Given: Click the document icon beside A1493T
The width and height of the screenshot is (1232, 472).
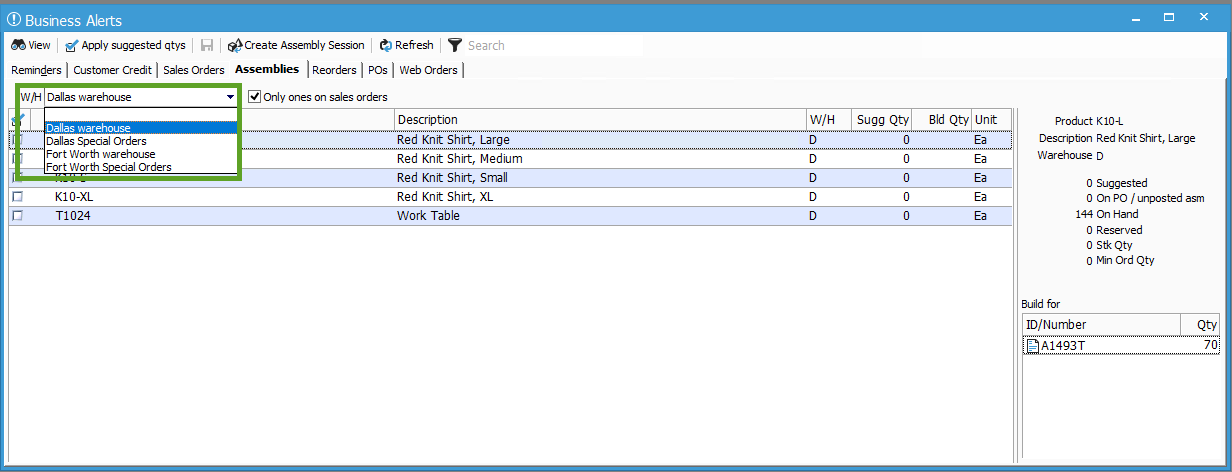Looking at the screenshot, I should pyautogui.click(x=1033, y=346).
